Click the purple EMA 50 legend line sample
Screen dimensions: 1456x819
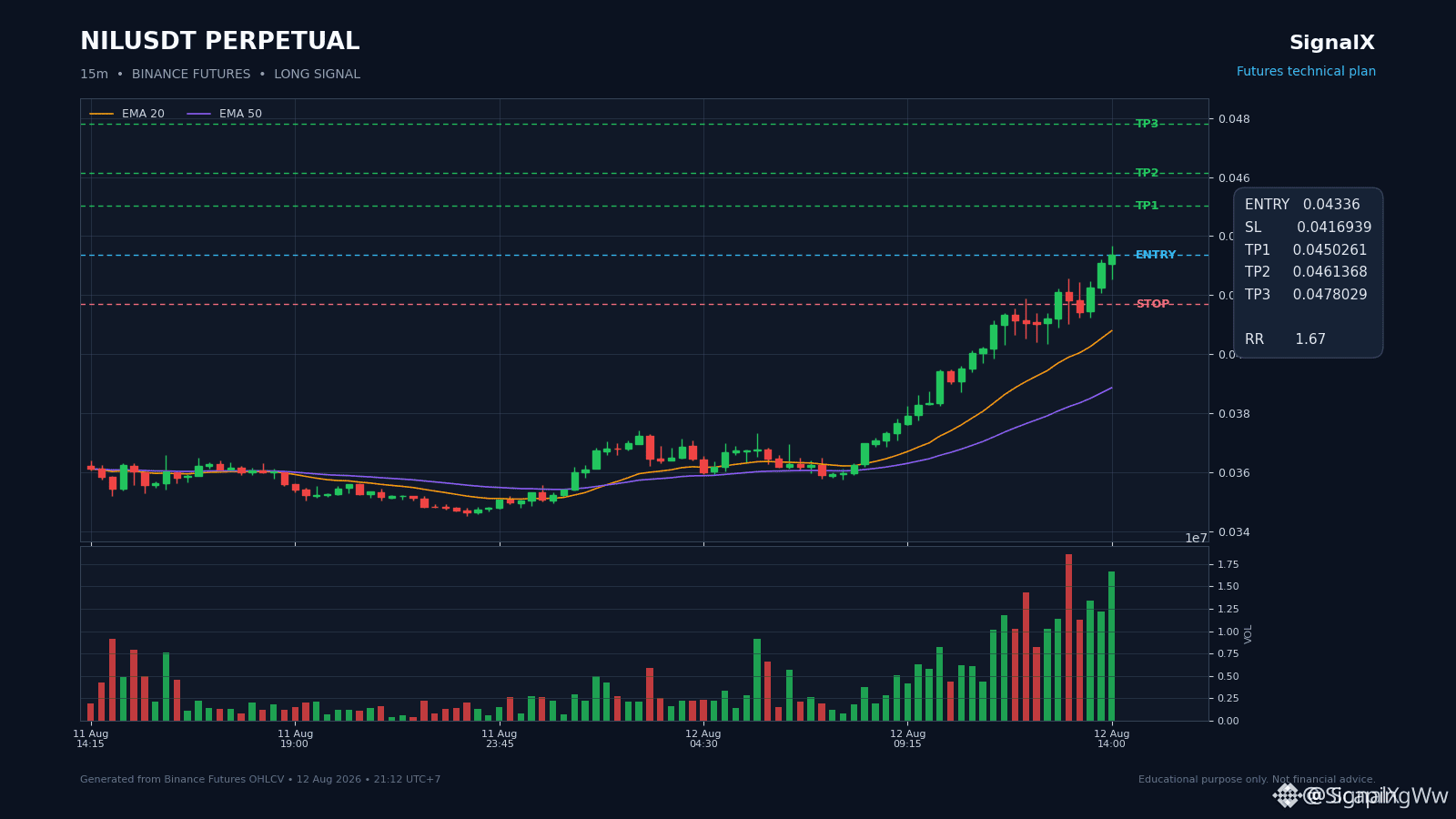pyautogui.click(x=198, y=114)
